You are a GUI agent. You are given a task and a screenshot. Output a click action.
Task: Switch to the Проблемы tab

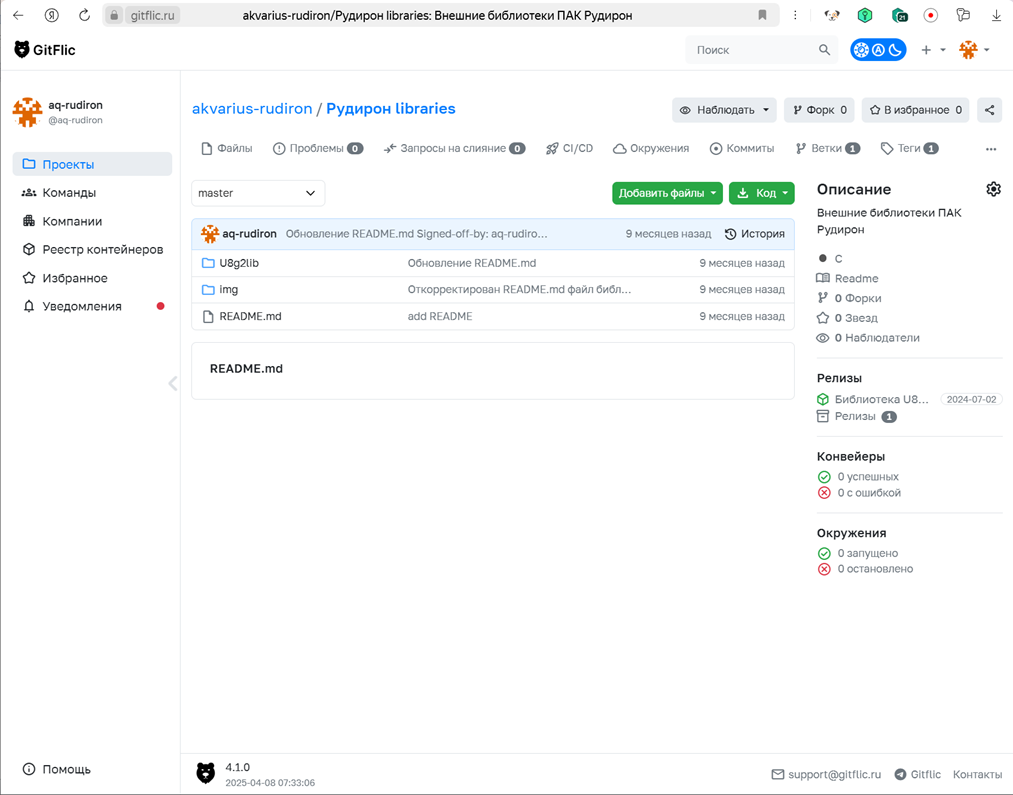pyautogui.click(x=318, y=149)
